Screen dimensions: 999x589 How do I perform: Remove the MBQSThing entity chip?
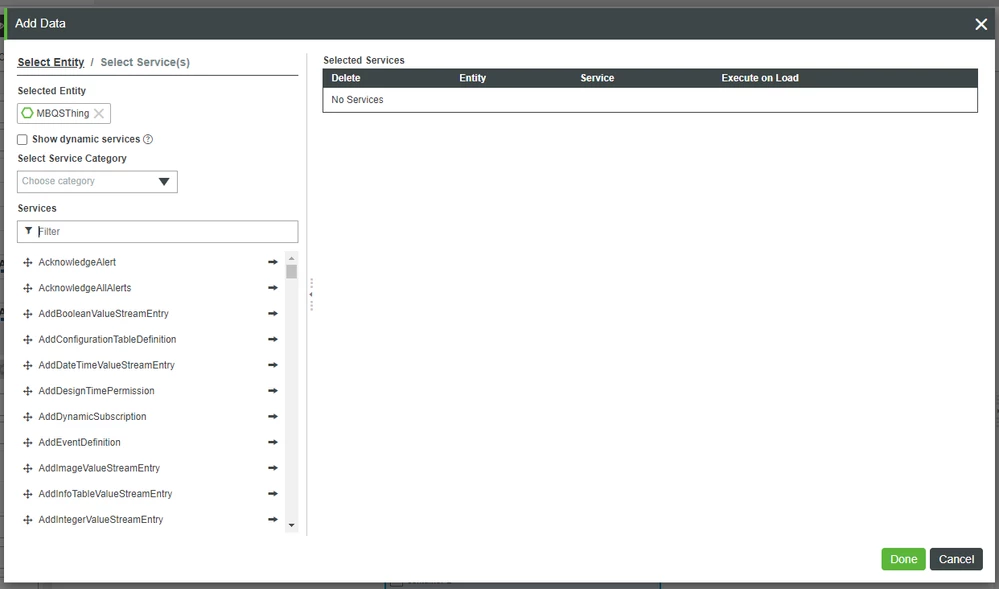point(98,113)
